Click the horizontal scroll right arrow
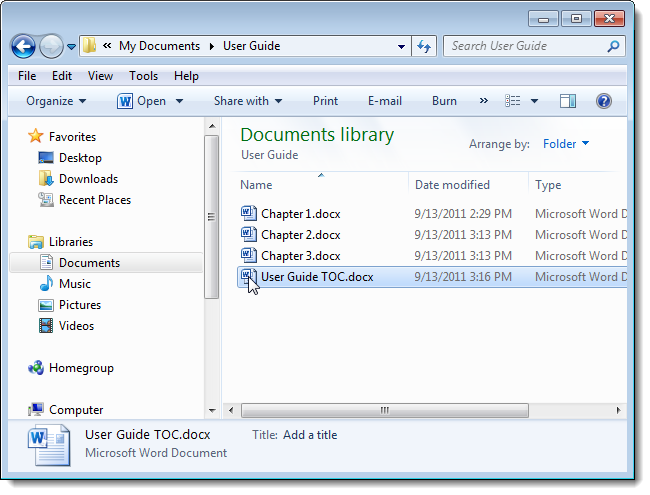 click(618, 410)
